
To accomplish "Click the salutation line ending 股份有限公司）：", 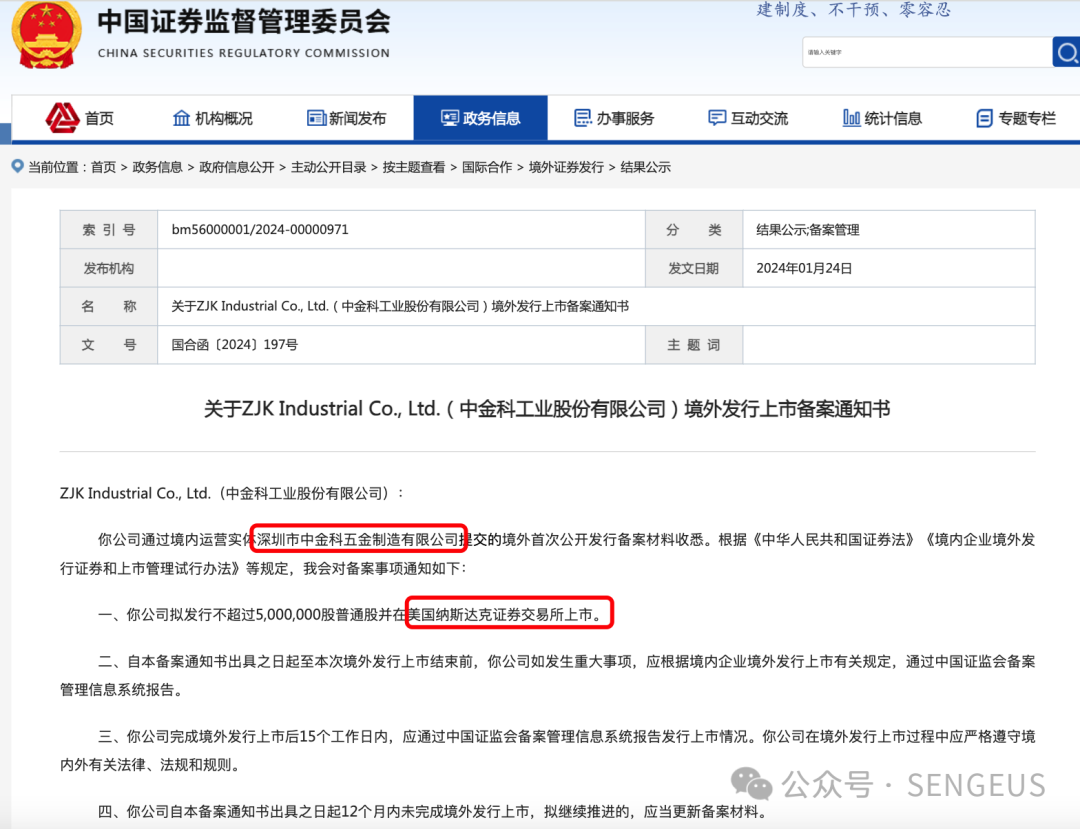I will point(232,494).
